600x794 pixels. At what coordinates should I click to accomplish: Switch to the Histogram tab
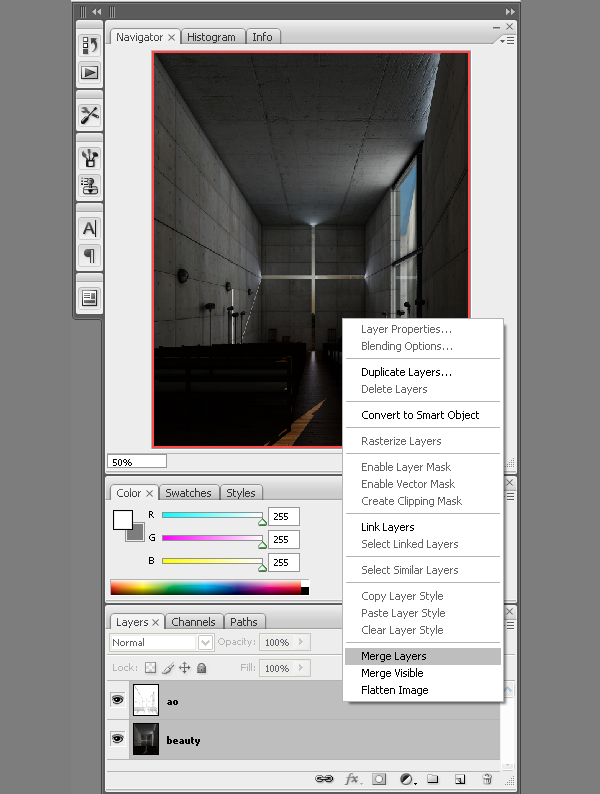point(212,37)
